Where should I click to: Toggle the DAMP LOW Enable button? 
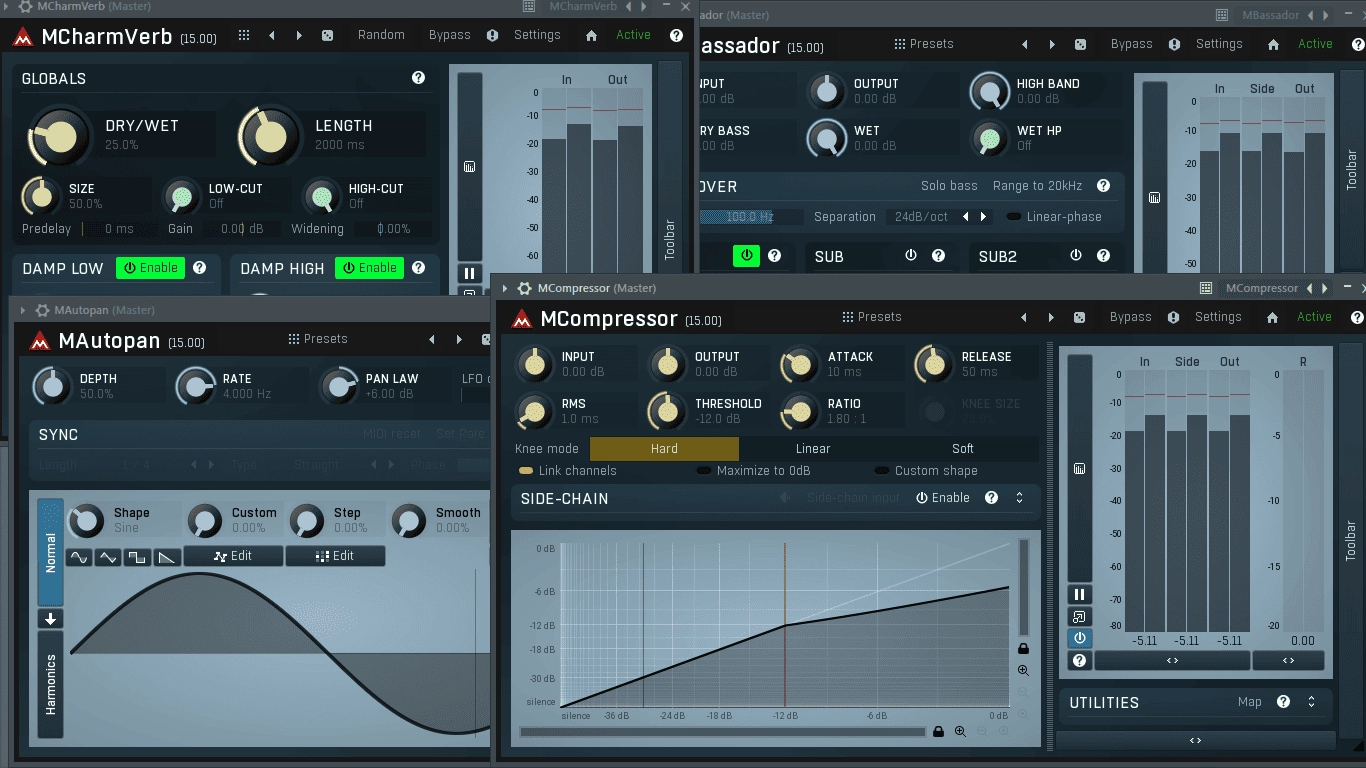(151, 267)
